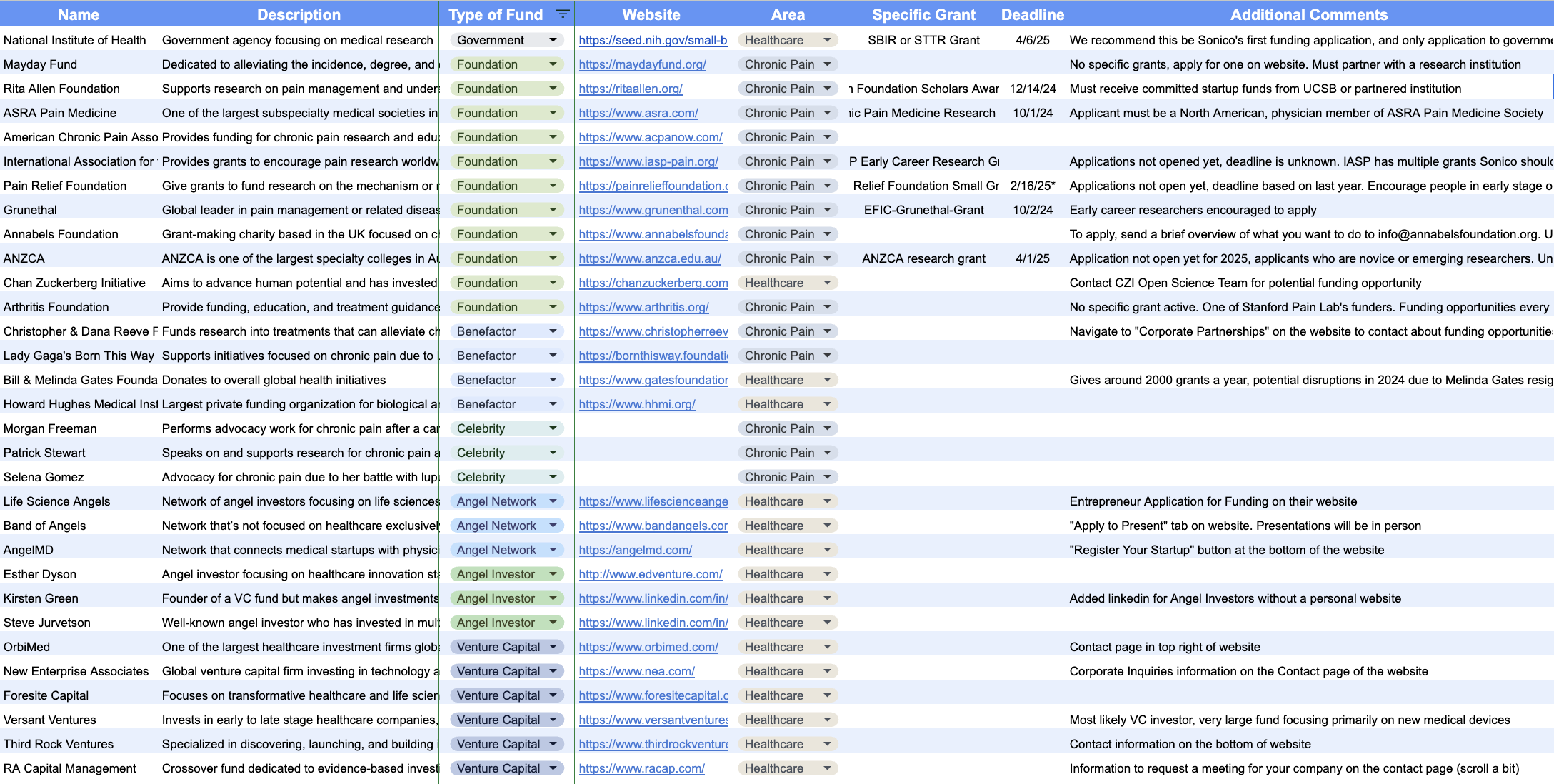Select the Website column header
The height and width of the screenshot is (784, 1554).
[x=651, y=14]
